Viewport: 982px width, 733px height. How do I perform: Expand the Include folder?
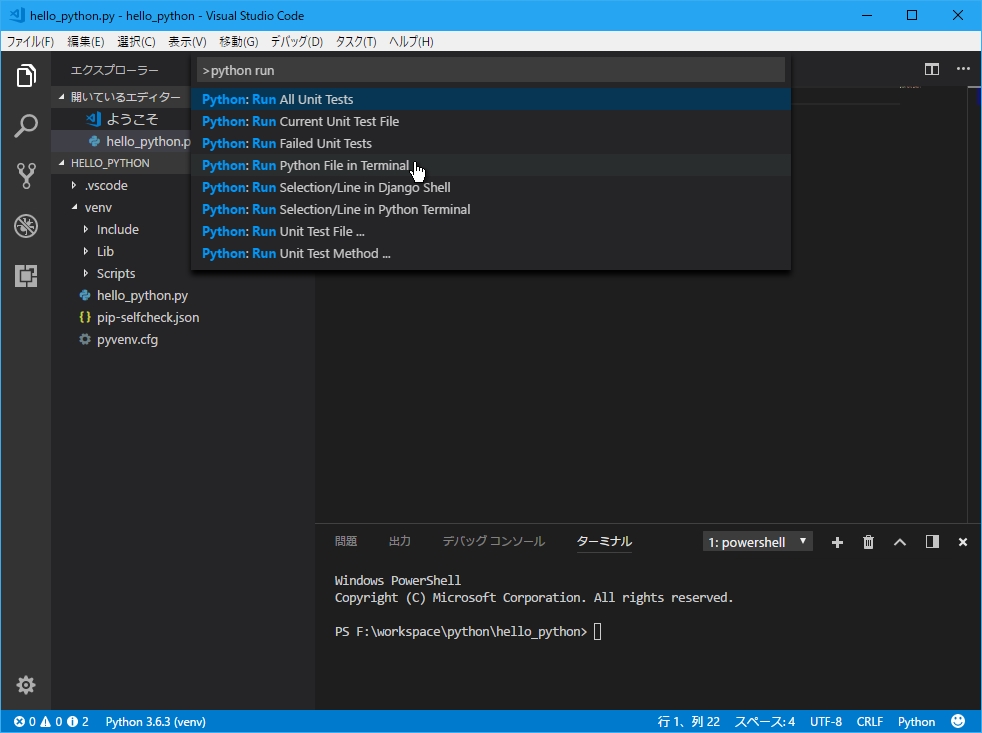click(86, 229)
